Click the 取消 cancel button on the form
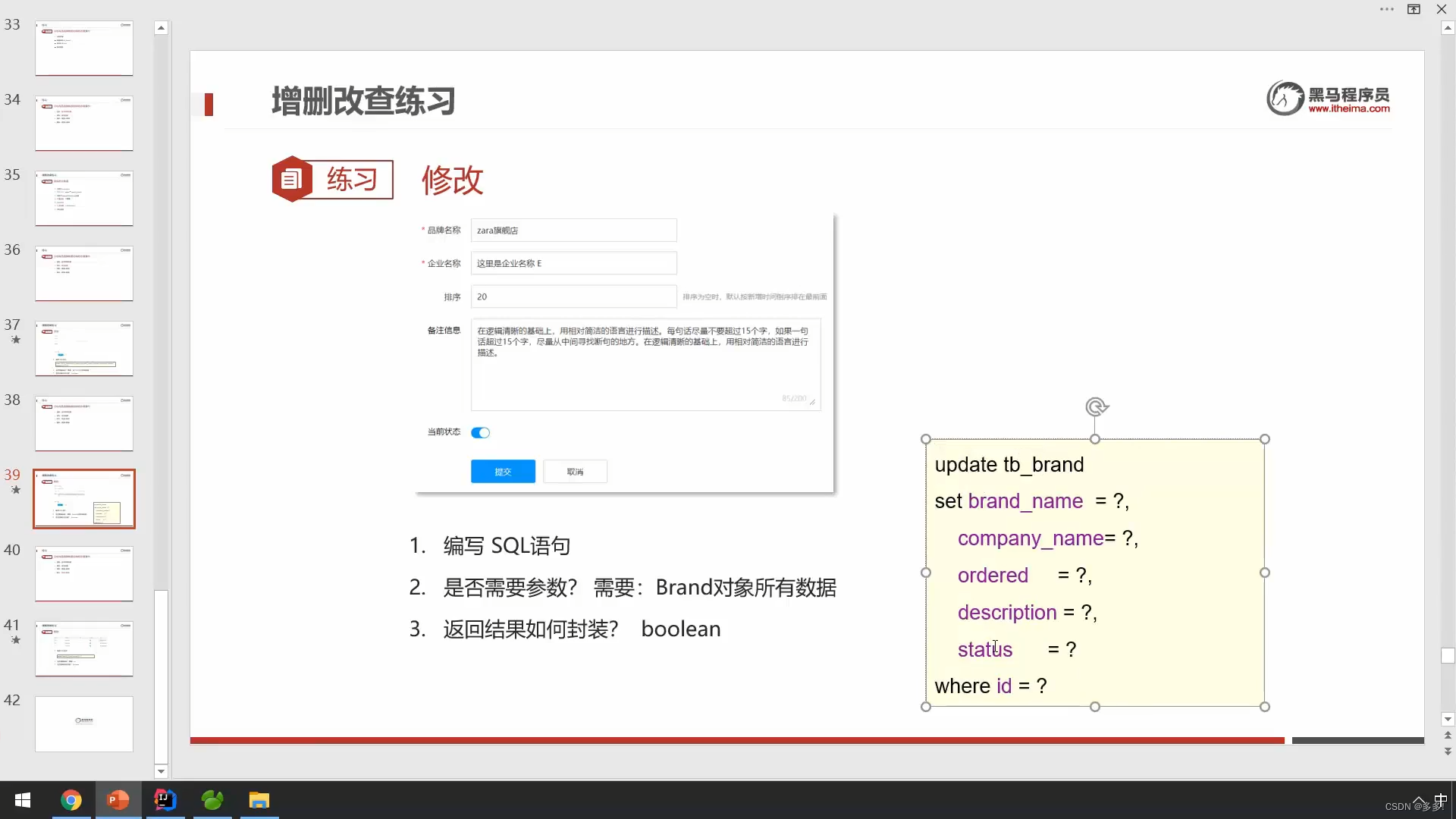This screenshot has height=819, width=1456. 575,471
